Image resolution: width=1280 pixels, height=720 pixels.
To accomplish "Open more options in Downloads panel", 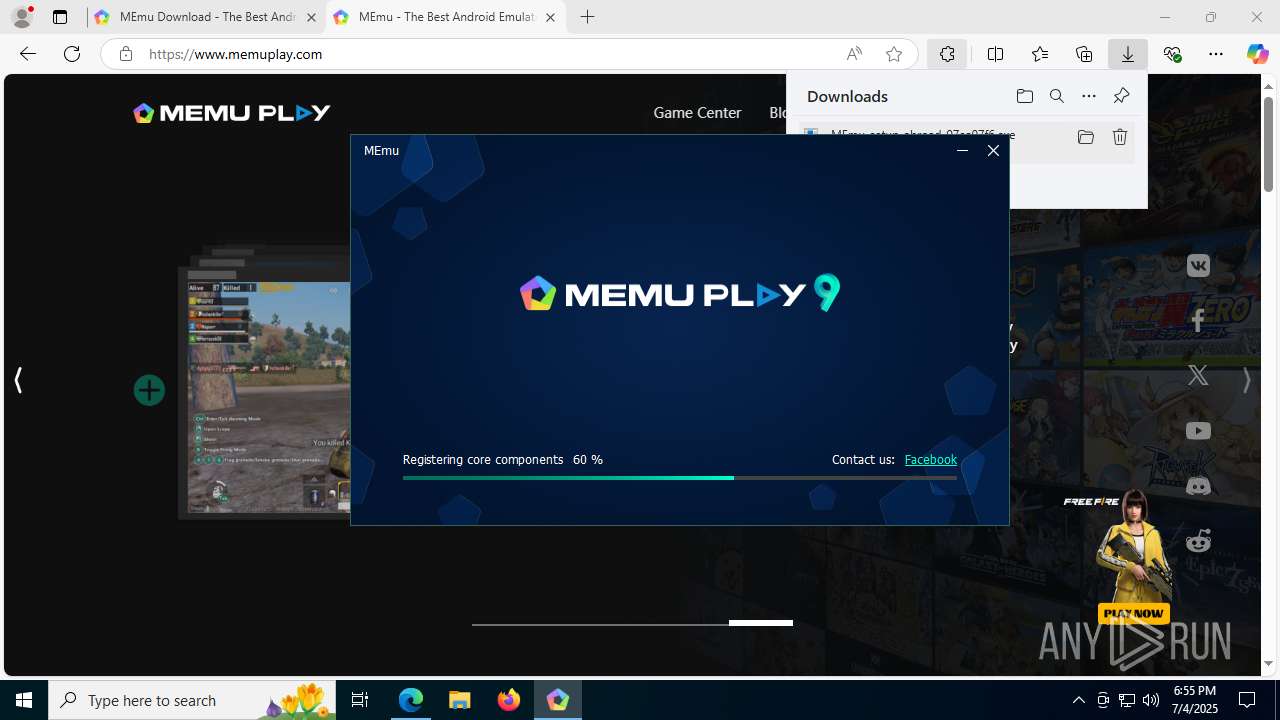I will [x=1088, y=96].
